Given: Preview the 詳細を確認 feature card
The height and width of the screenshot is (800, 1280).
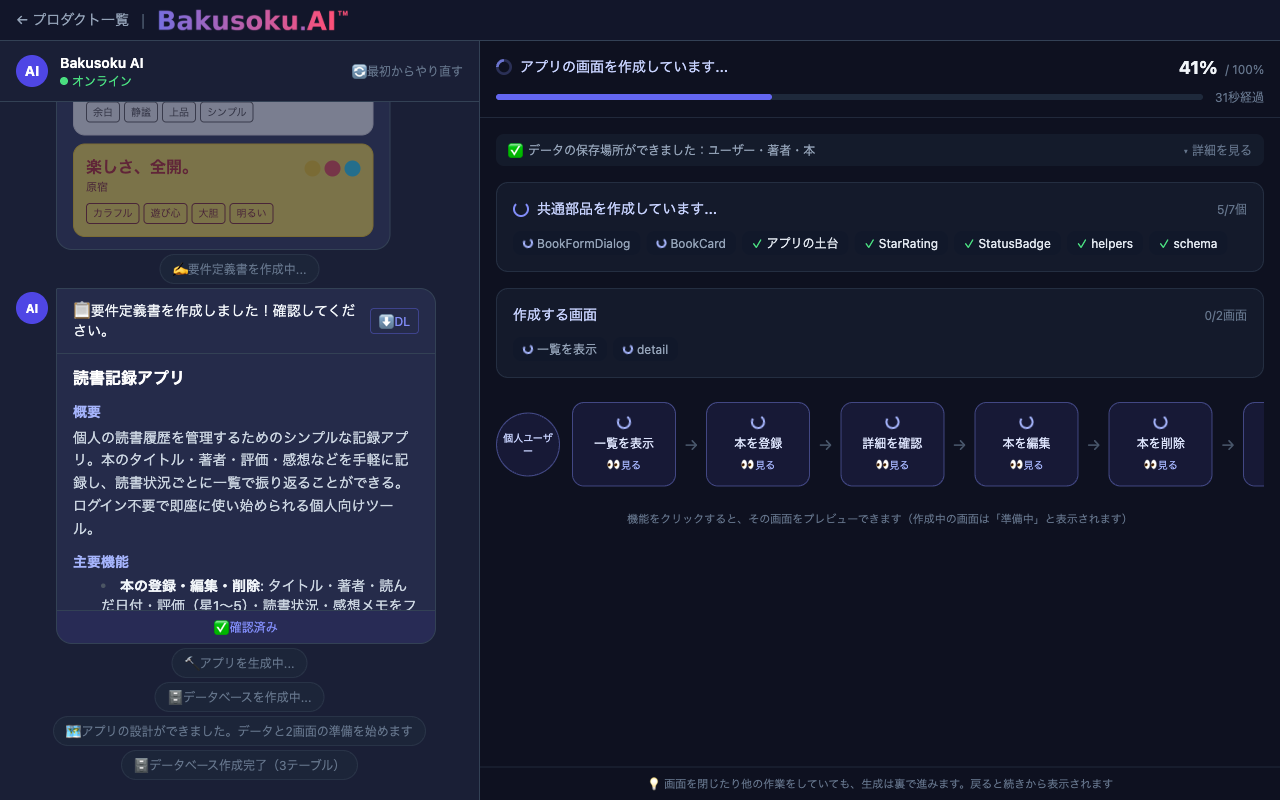Looking at the screenshot, I should [x=892, y=444].
